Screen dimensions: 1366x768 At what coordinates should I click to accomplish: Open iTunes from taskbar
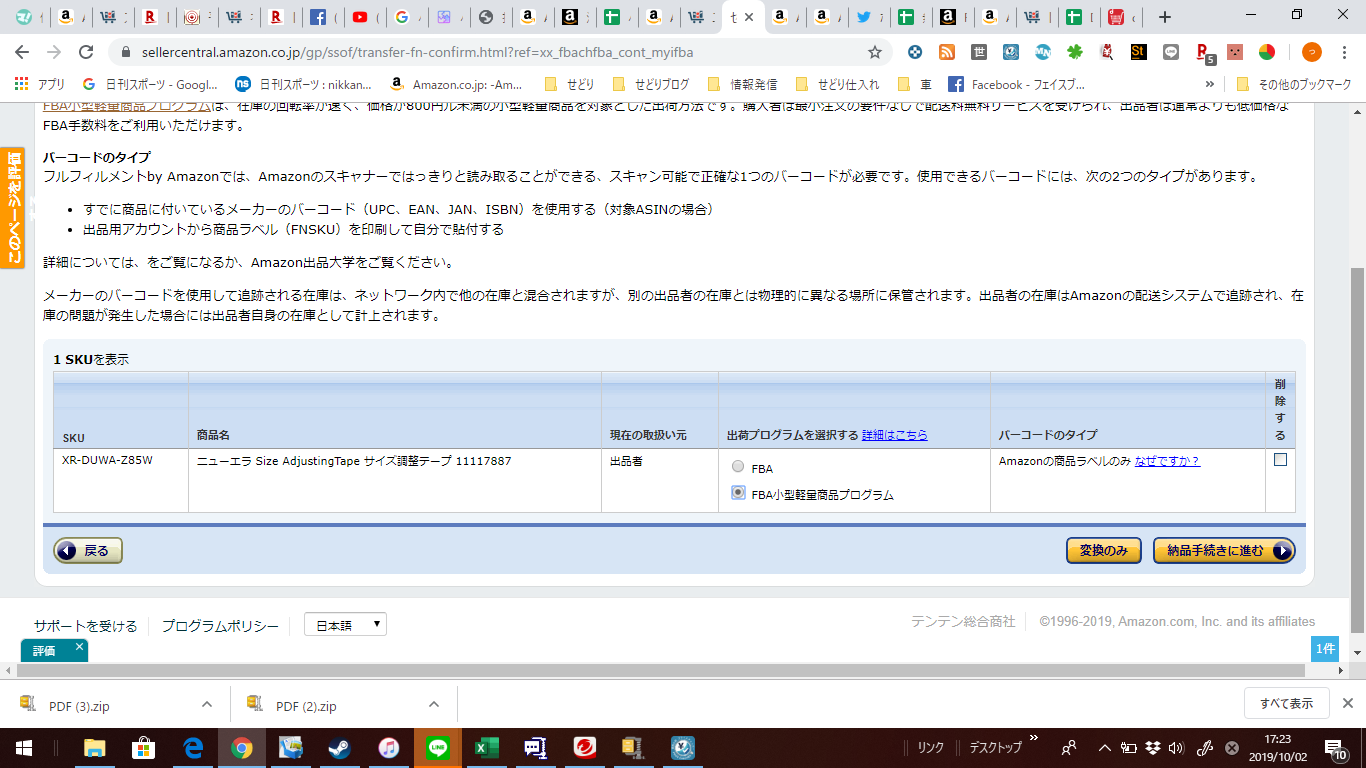click(x=389, y=747)
